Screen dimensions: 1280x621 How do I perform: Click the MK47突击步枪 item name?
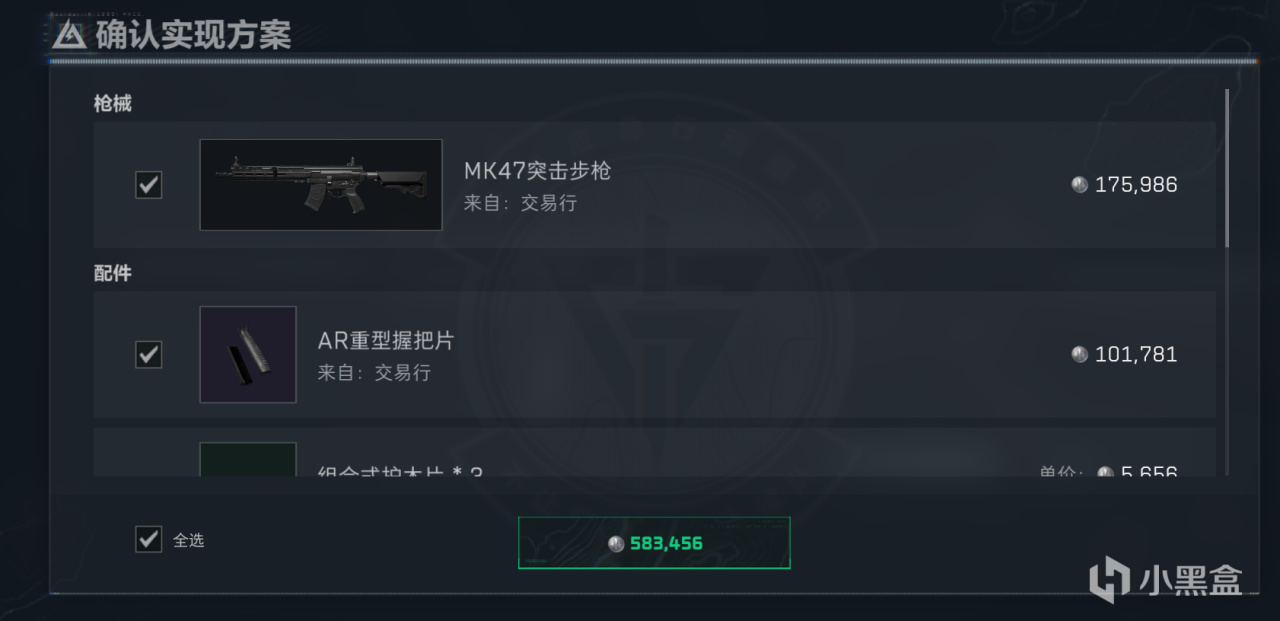[537, 171]
